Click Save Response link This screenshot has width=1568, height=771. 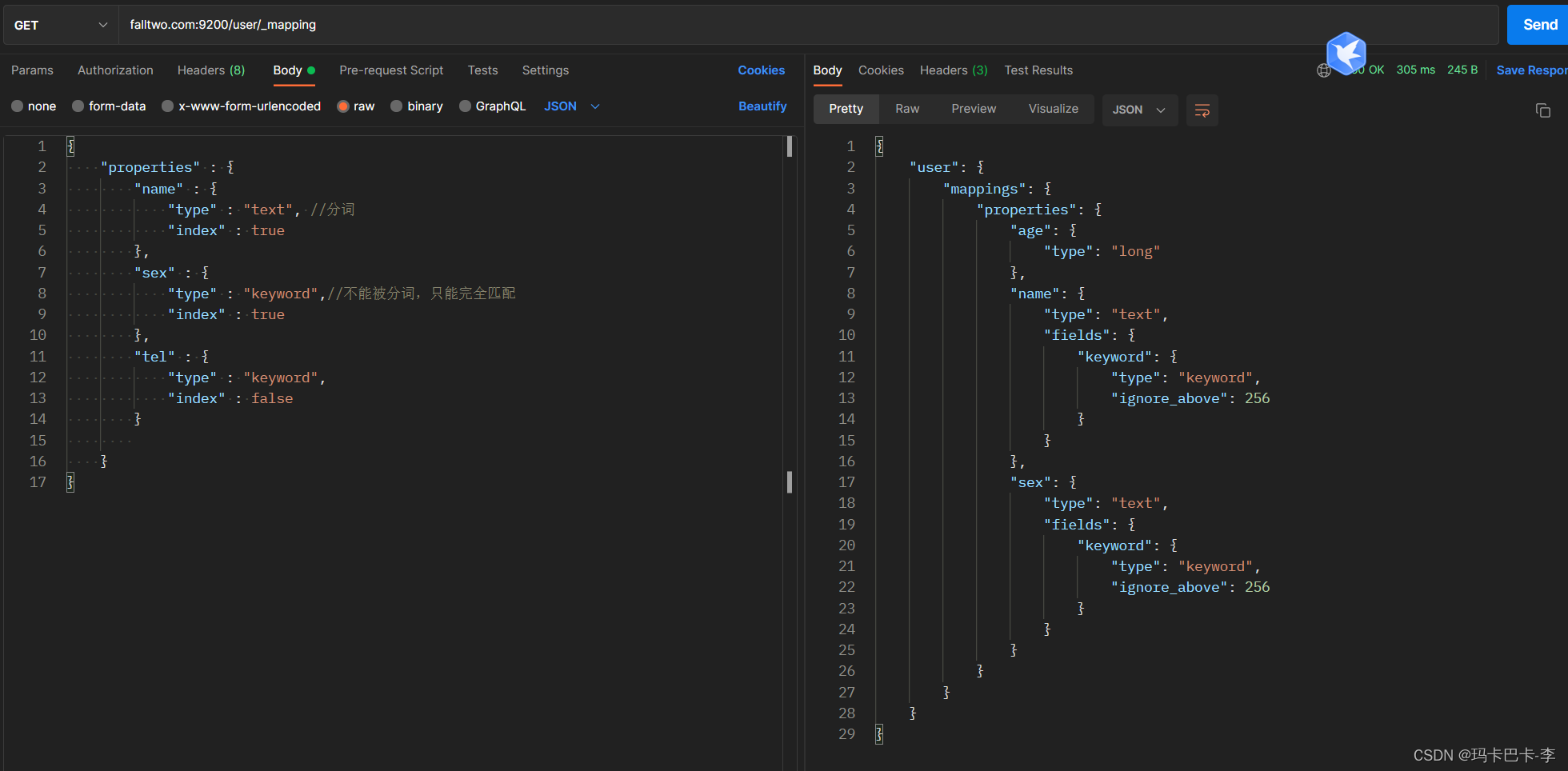tap(1532, 70)
